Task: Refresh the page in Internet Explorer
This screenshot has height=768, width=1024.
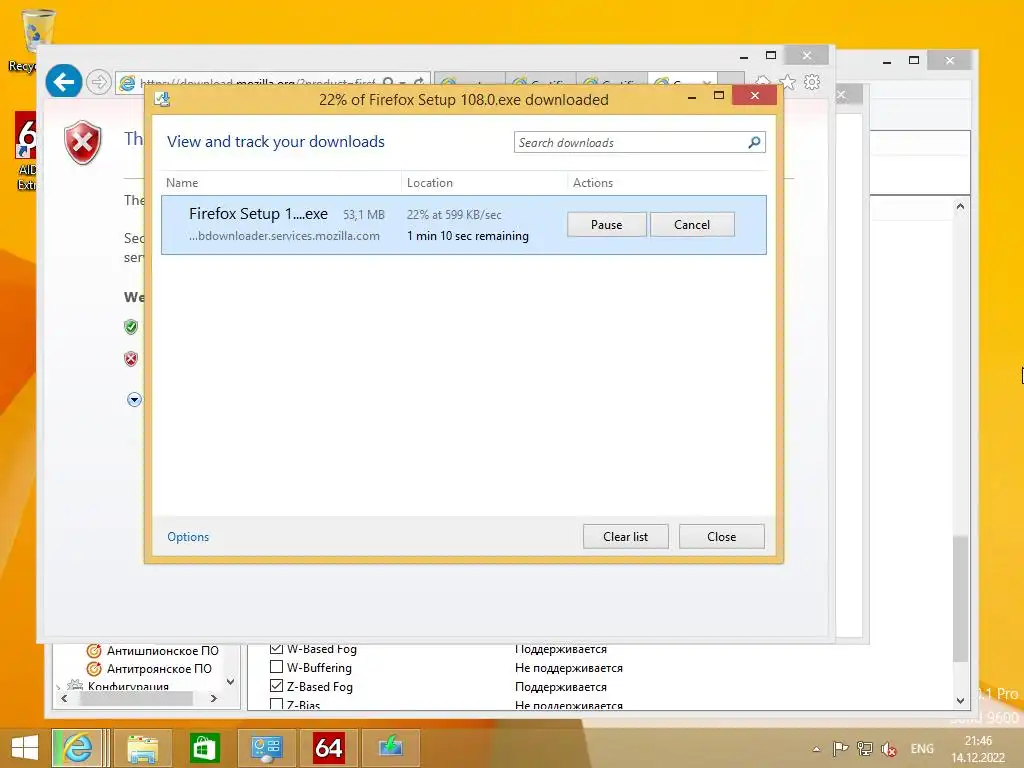Action: (419, 82)
